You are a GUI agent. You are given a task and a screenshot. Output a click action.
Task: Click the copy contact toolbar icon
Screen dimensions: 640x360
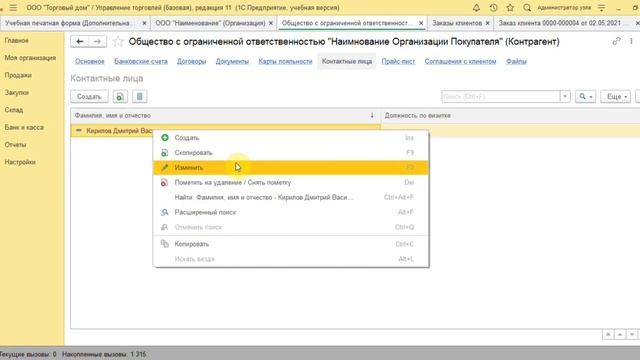point(120,97)
